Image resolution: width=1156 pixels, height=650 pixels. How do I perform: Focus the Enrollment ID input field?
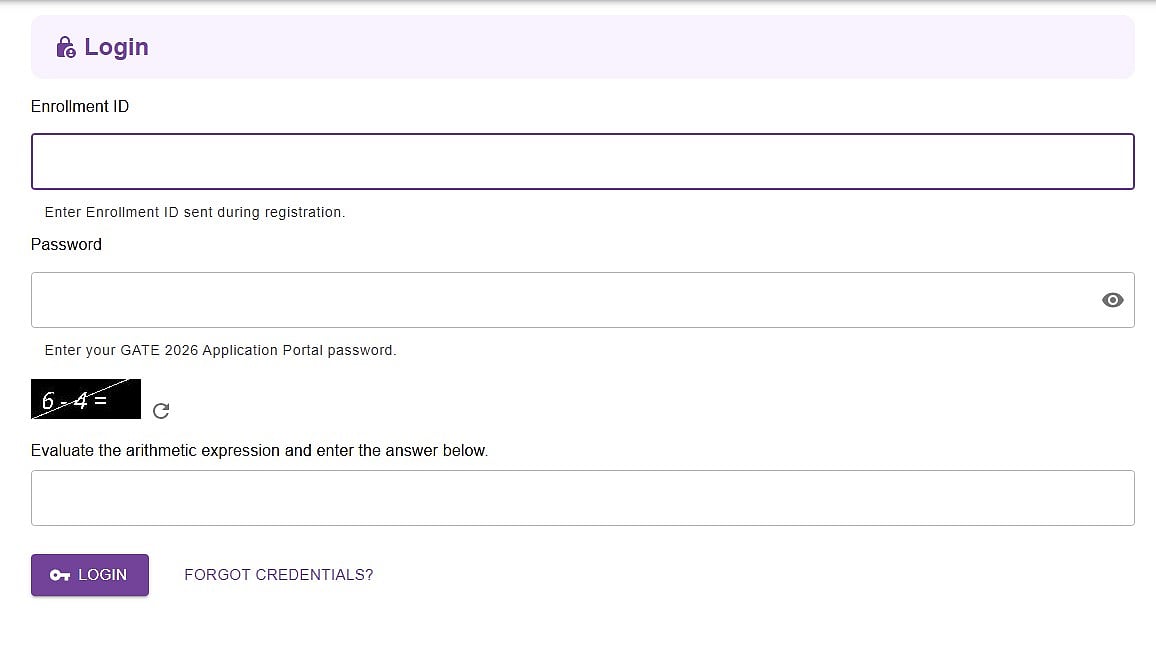[582, 162]
